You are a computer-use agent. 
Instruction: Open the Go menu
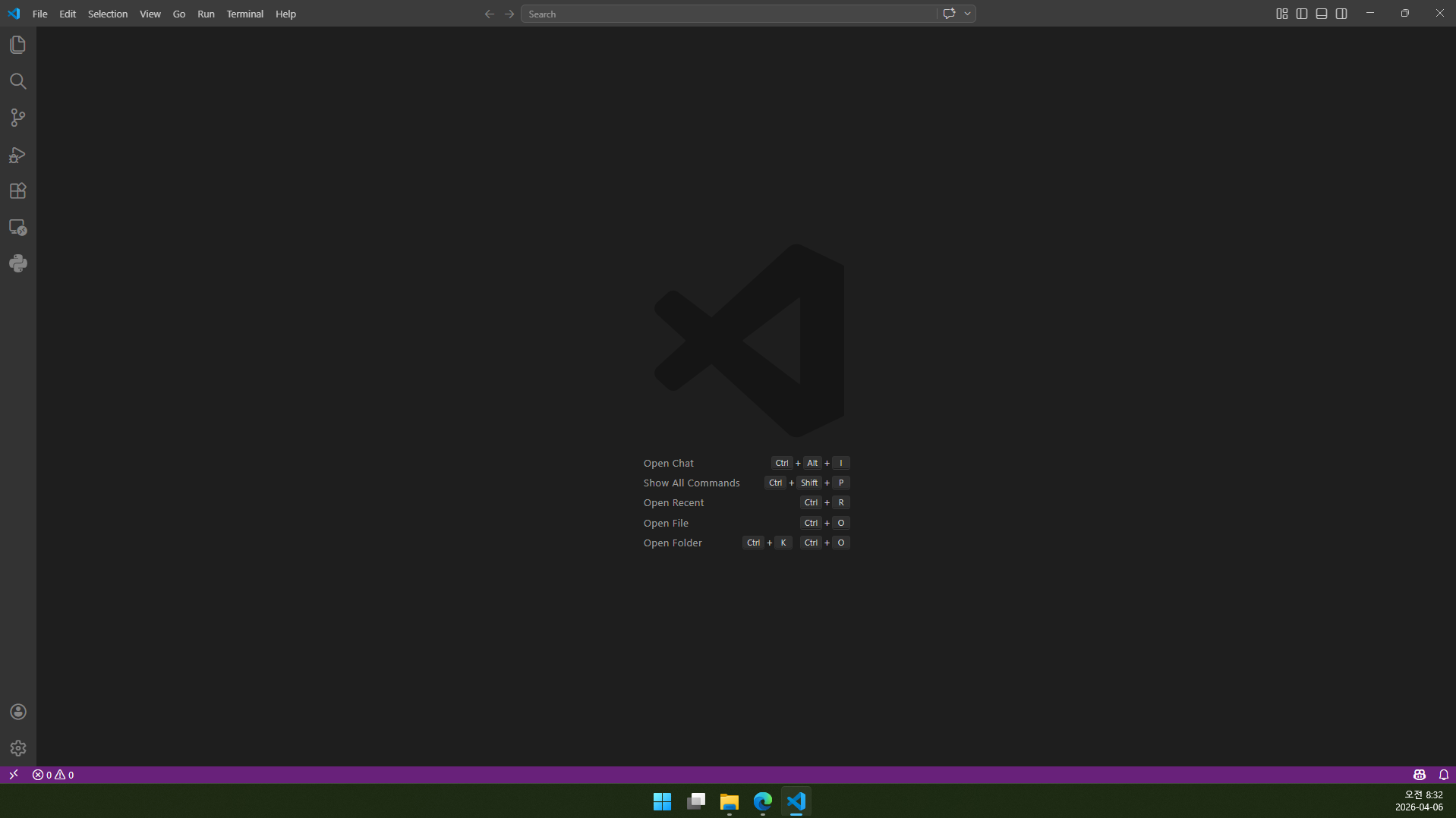179,14
